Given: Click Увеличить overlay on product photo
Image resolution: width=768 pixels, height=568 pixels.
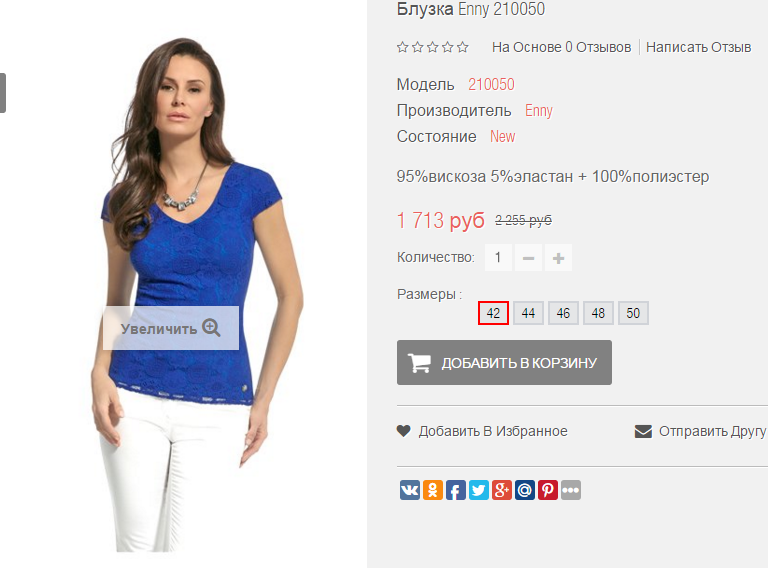Looking at the screenshot, I should 171,328.
